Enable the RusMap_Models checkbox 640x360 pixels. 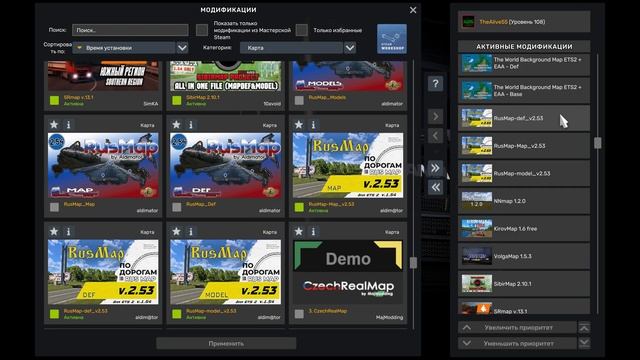[299, 100]
